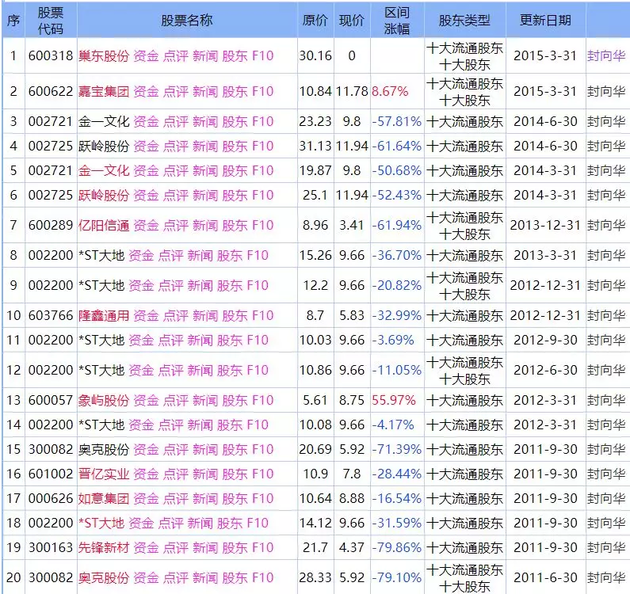Open 新闻 link in 如意集团 row
The width and height of the screenshot is (630, 594).
(205, 498)
